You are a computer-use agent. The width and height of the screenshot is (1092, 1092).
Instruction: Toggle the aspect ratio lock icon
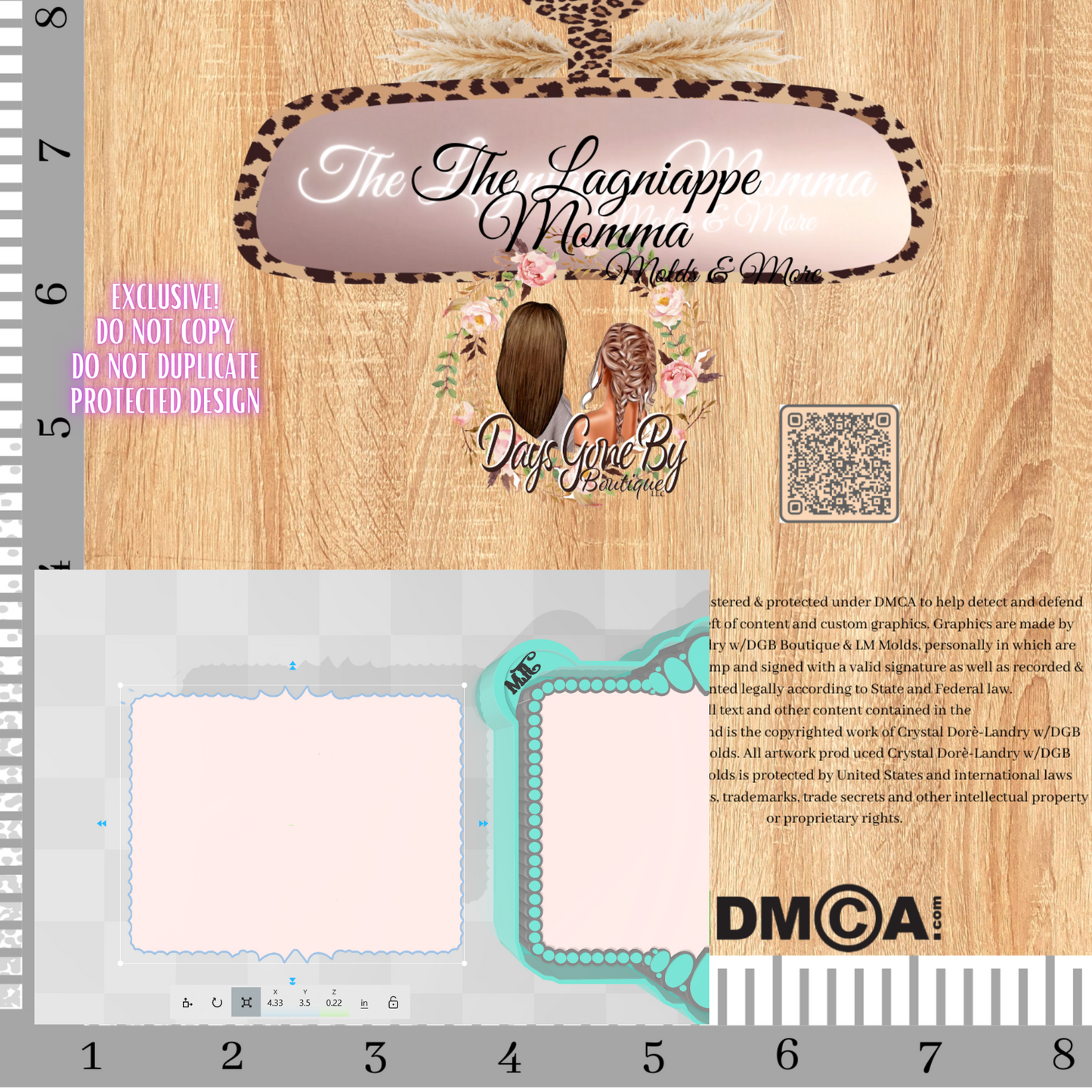[393, 1003]
